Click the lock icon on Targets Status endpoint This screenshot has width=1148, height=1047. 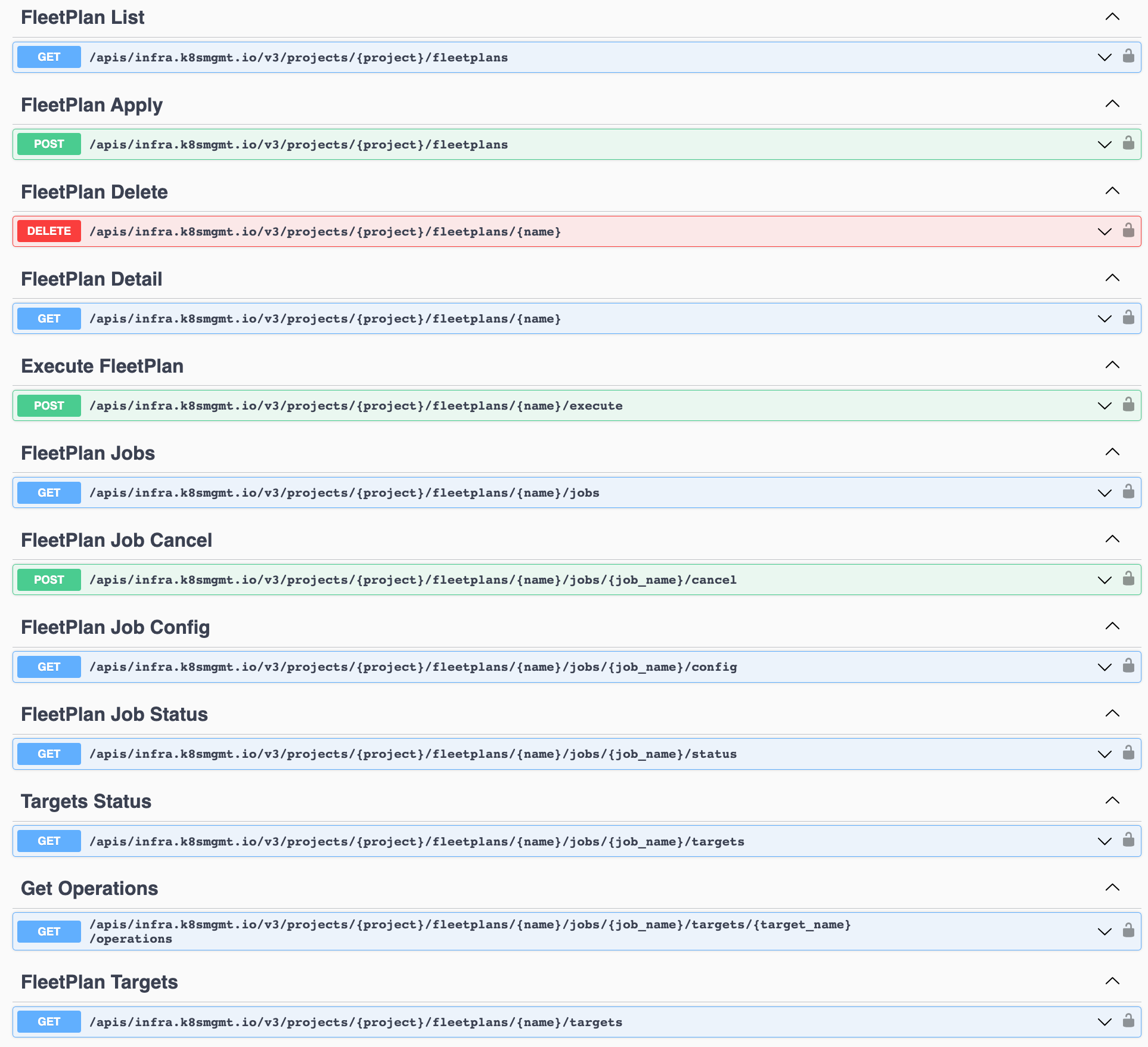pyautogui.click(x=1128, y=840)
